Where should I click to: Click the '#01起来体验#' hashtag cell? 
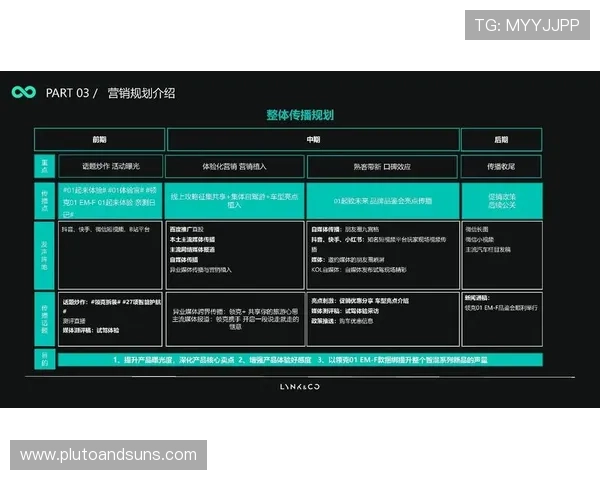point(111,201)
